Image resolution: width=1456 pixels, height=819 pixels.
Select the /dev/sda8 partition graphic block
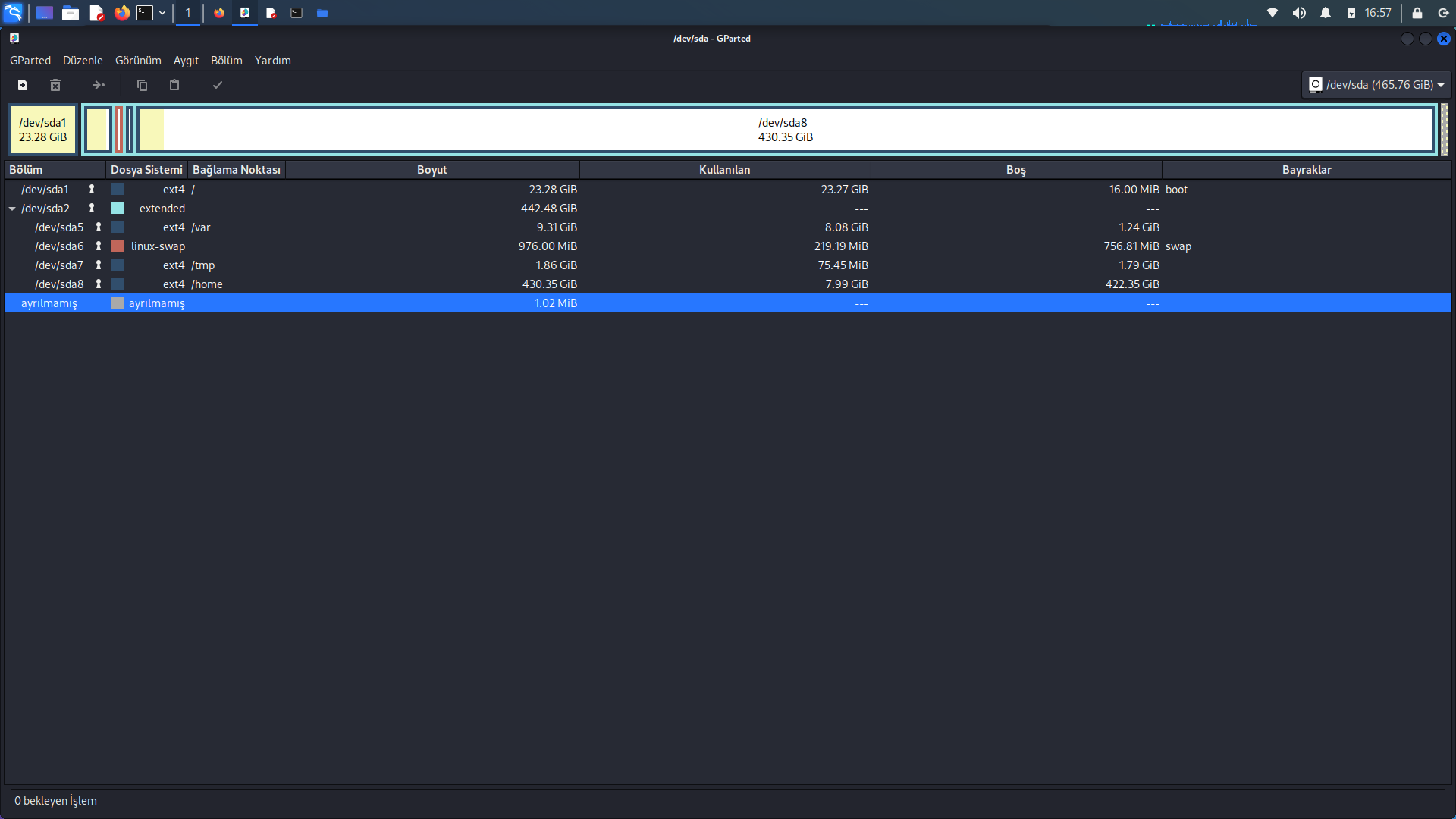[785, 130]
